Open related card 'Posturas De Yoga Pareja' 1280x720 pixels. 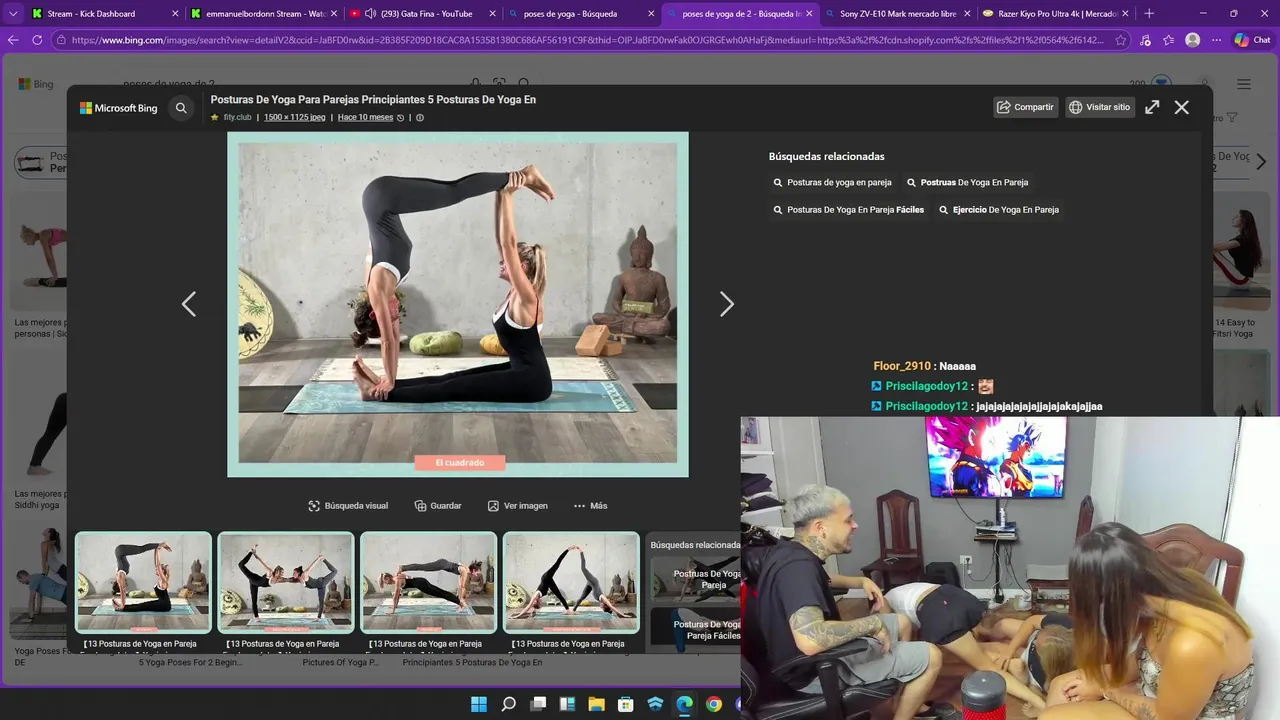(x=696, y=579)
